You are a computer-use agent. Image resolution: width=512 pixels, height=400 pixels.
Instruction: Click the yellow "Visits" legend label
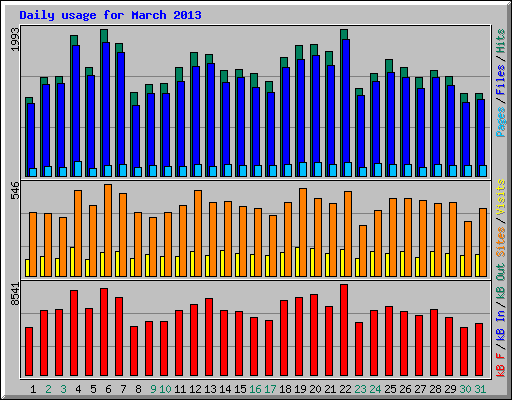[501, 197]
